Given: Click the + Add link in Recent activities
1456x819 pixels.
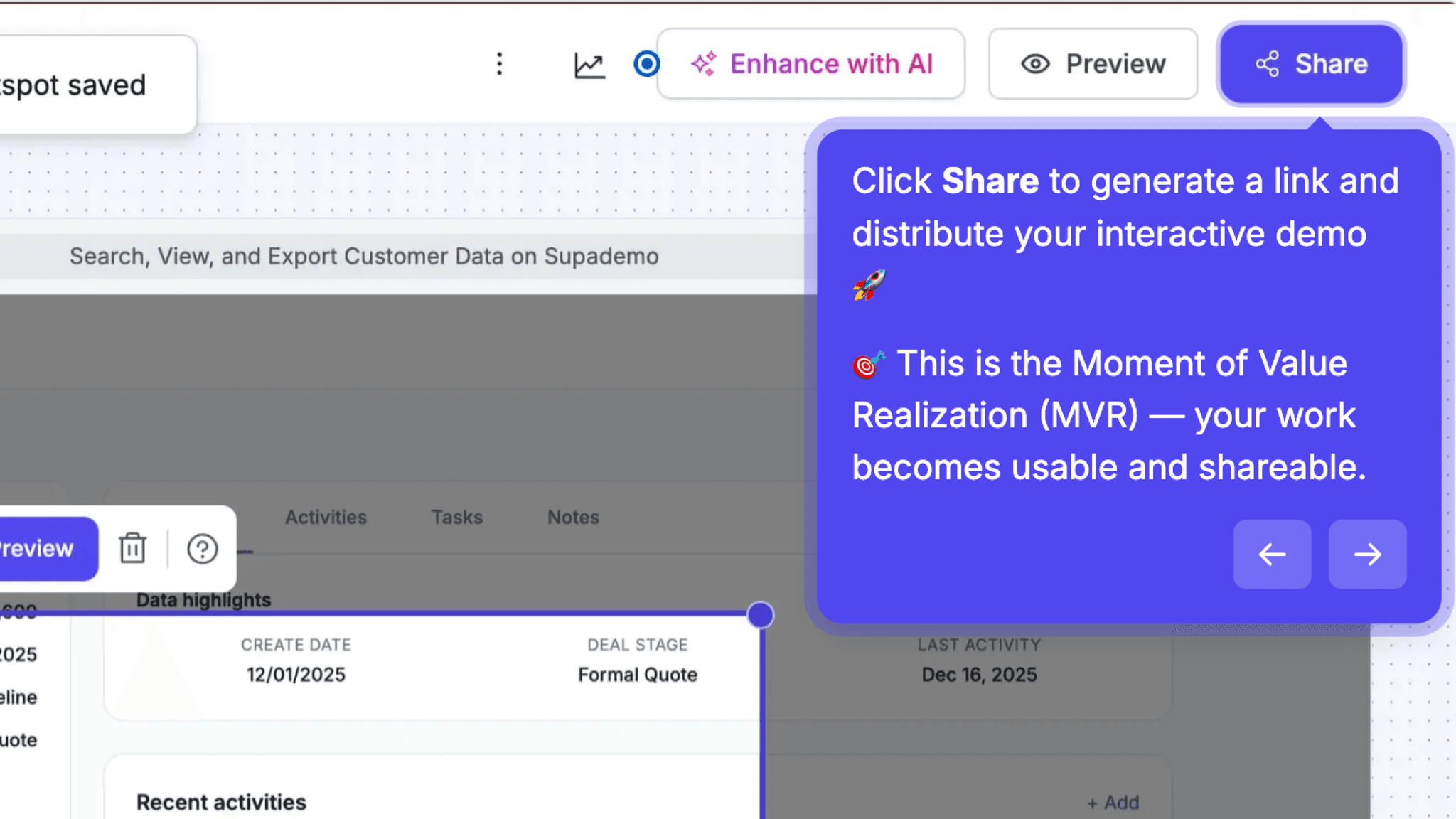Looking at the screenshot, I should 1113,803.
